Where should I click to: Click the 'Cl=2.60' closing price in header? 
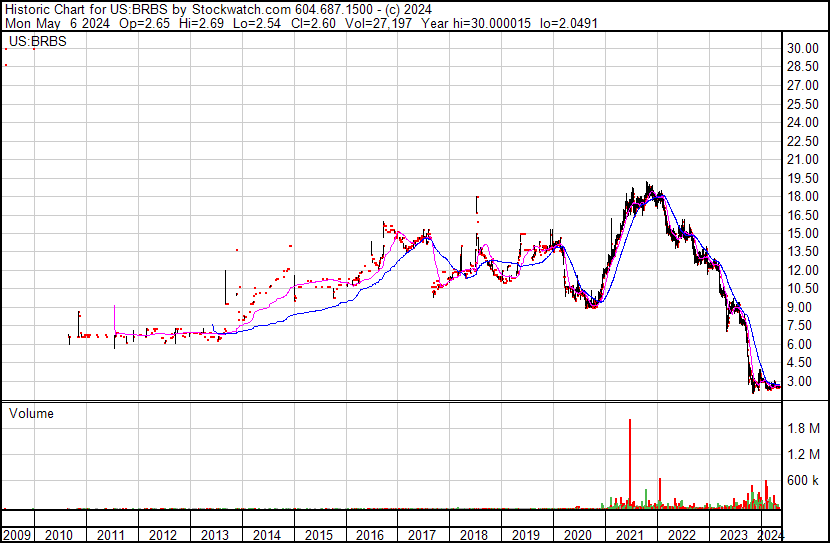pyautogui.click(x=313, y=24)
